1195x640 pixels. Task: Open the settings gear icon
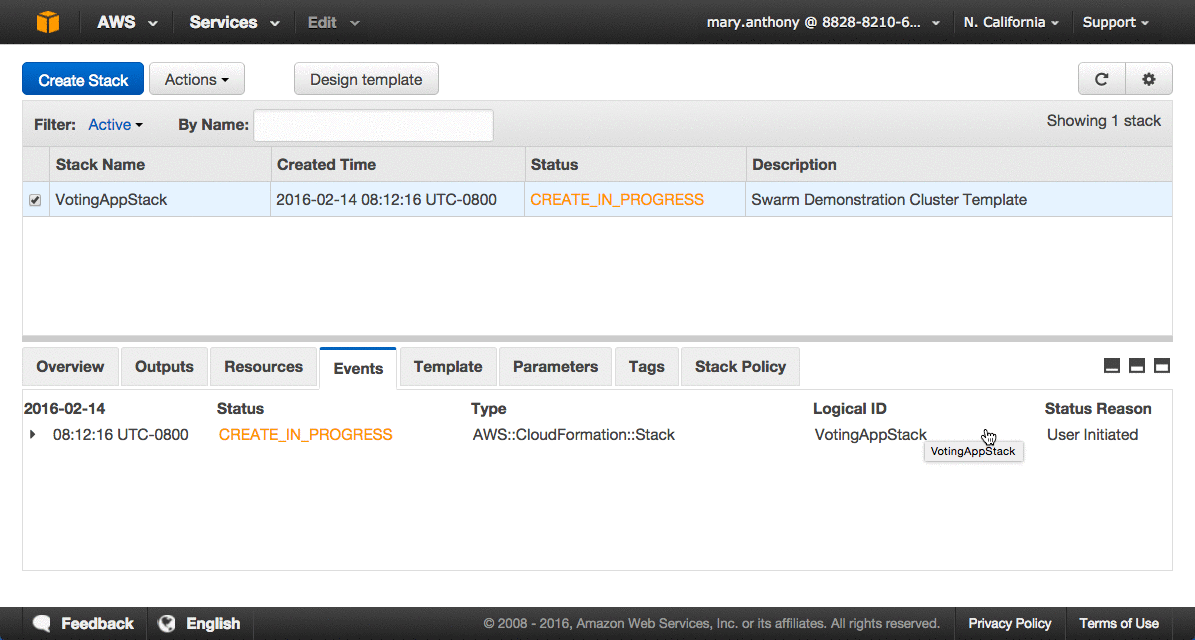coord(1149,80)
